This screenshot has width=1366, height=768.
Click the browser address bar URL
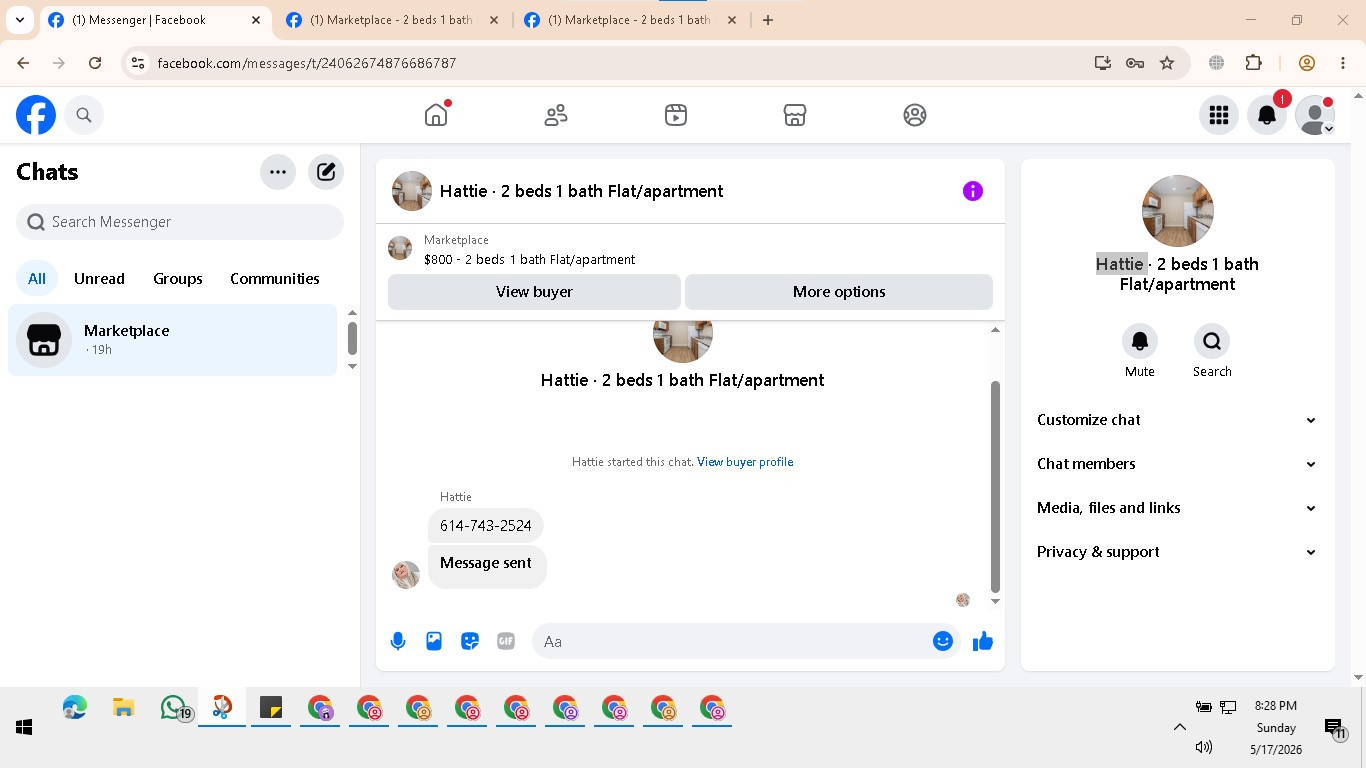point(306,63)
